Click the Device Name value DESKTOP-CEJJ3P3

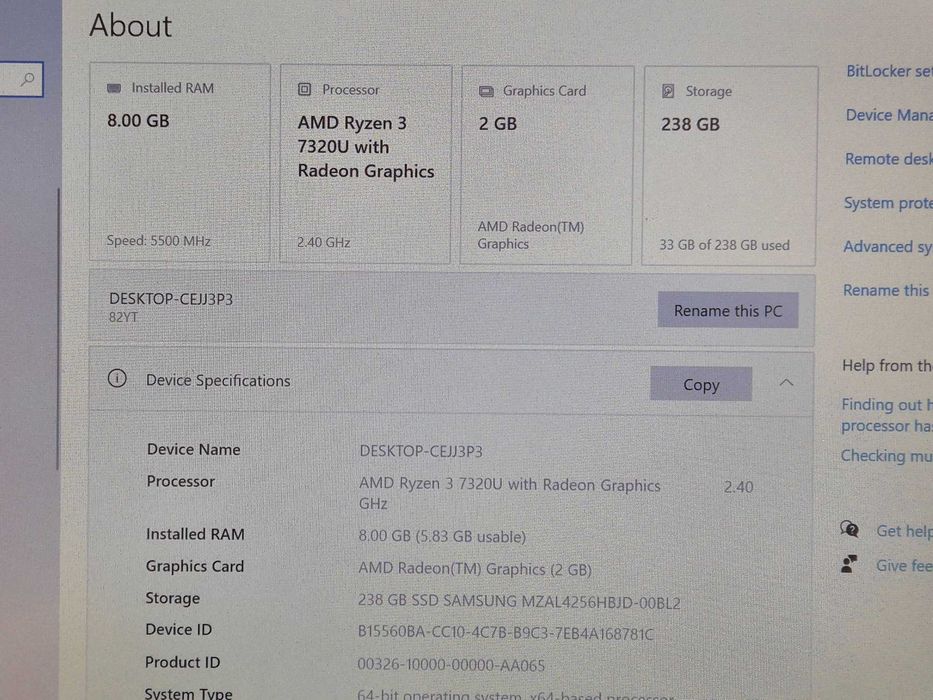coord(421,451)
